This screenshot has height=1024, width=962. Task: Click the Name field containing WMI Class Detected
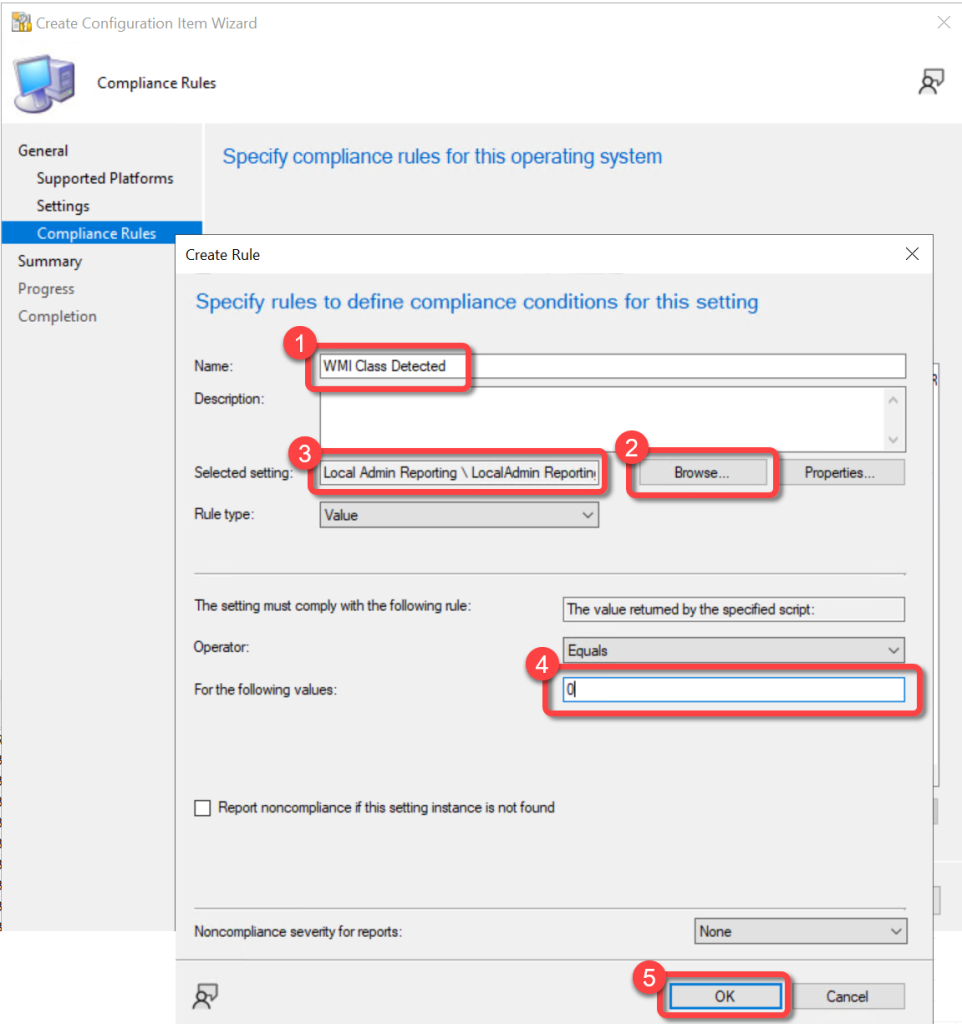pos(612,366)
